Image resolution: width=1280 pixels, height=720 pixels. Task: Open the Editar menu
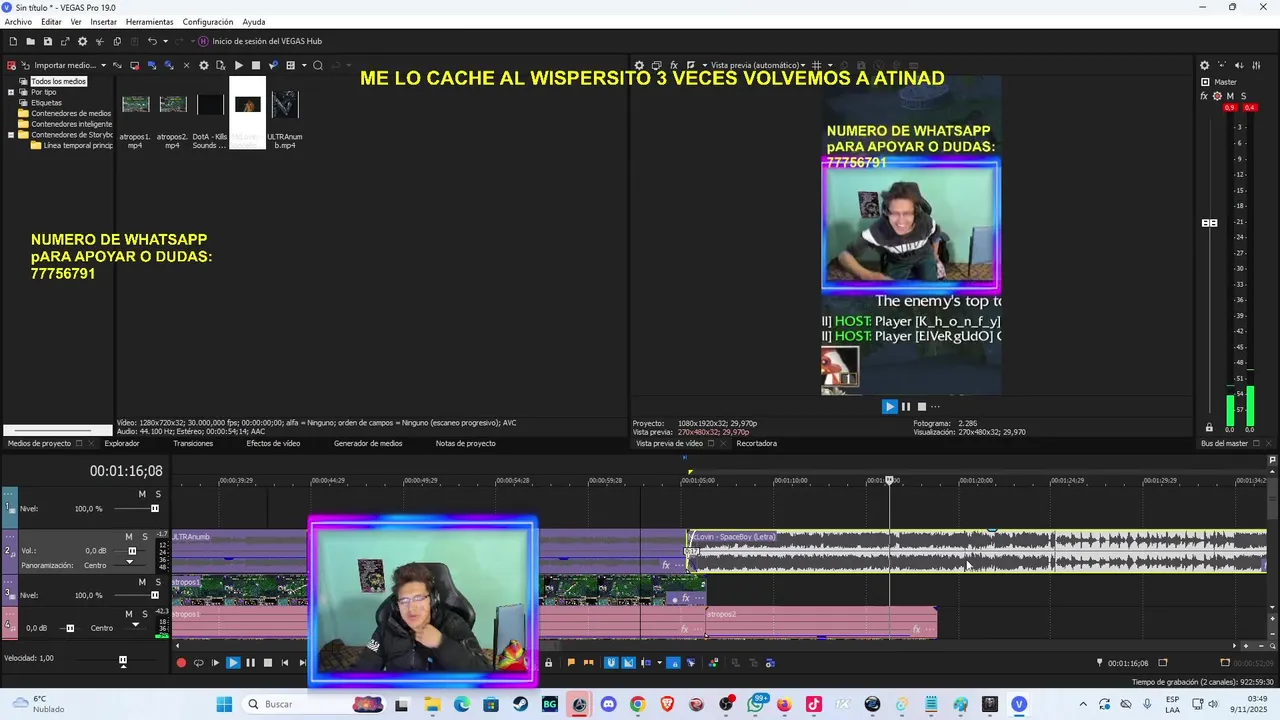point(51,22)
